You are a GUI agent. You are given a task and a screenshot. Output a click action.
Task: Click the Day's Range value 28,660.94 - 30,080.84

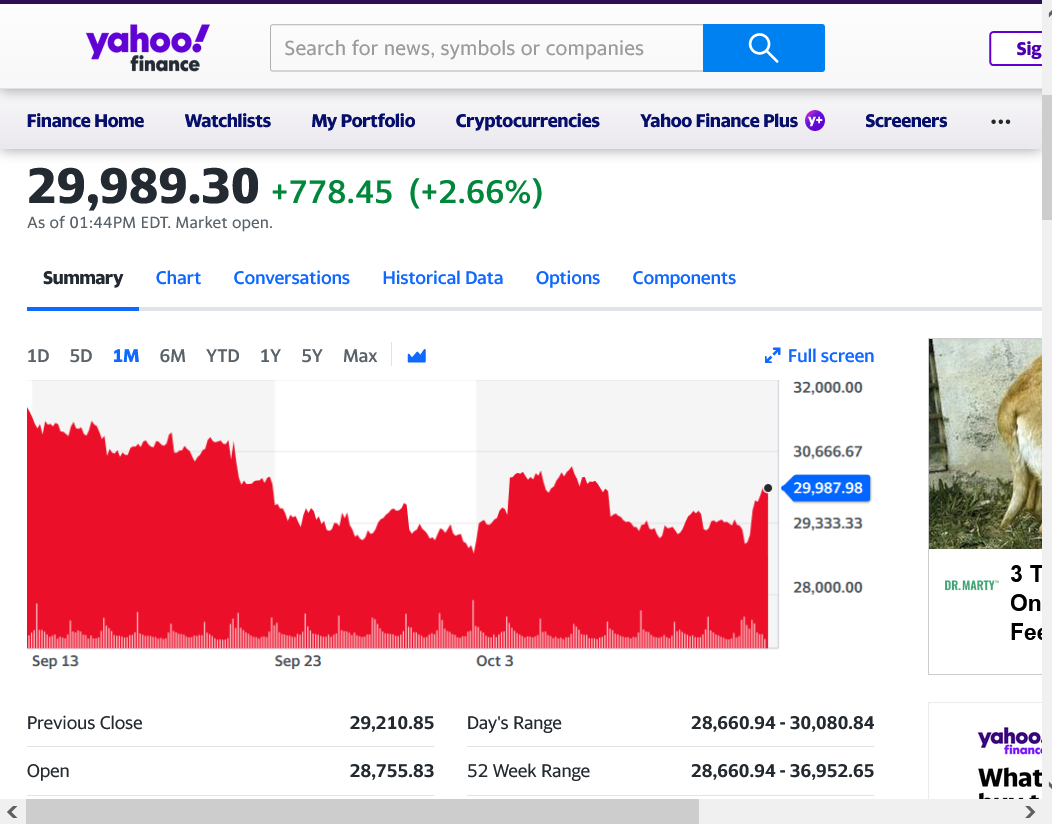coord(782,723)
